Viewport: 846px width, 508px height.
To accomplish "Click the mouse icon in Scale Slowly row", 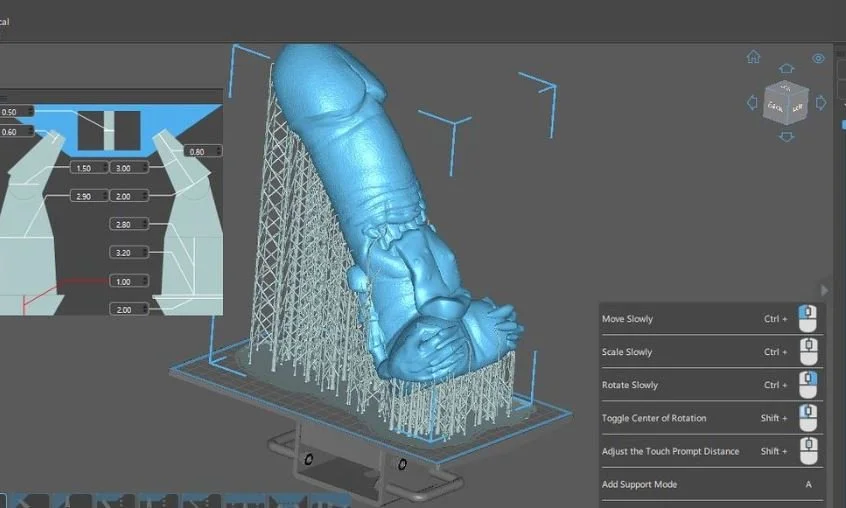I will [808, 352].
